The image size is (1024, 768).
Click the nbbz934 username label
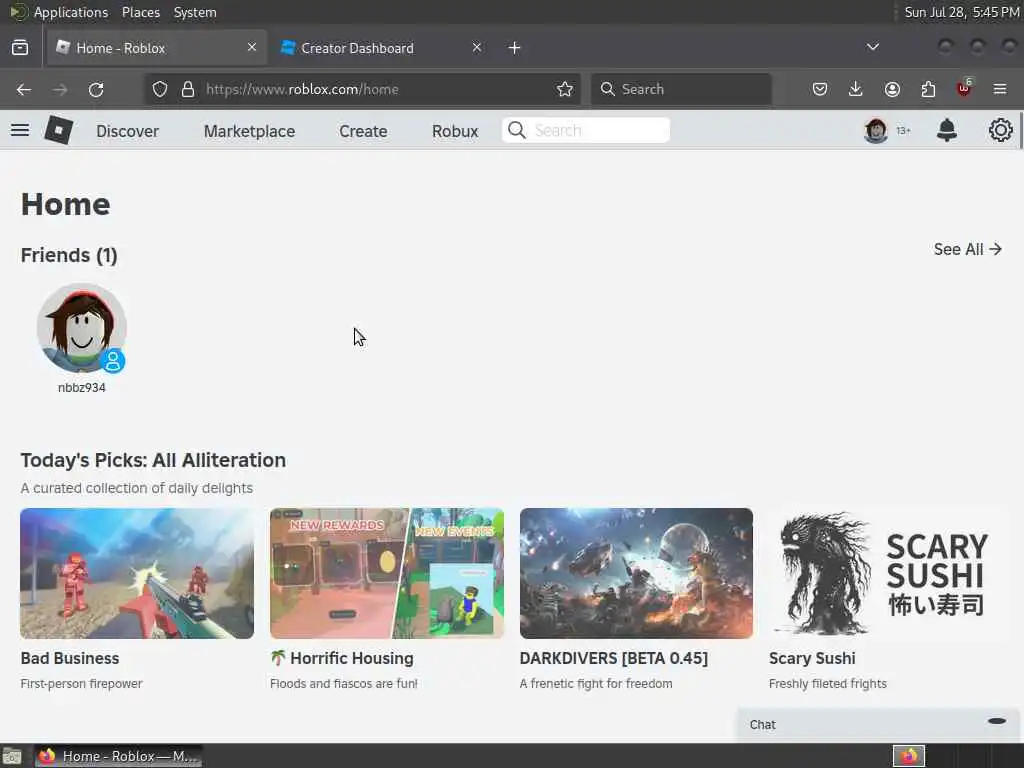coord(82,387)
